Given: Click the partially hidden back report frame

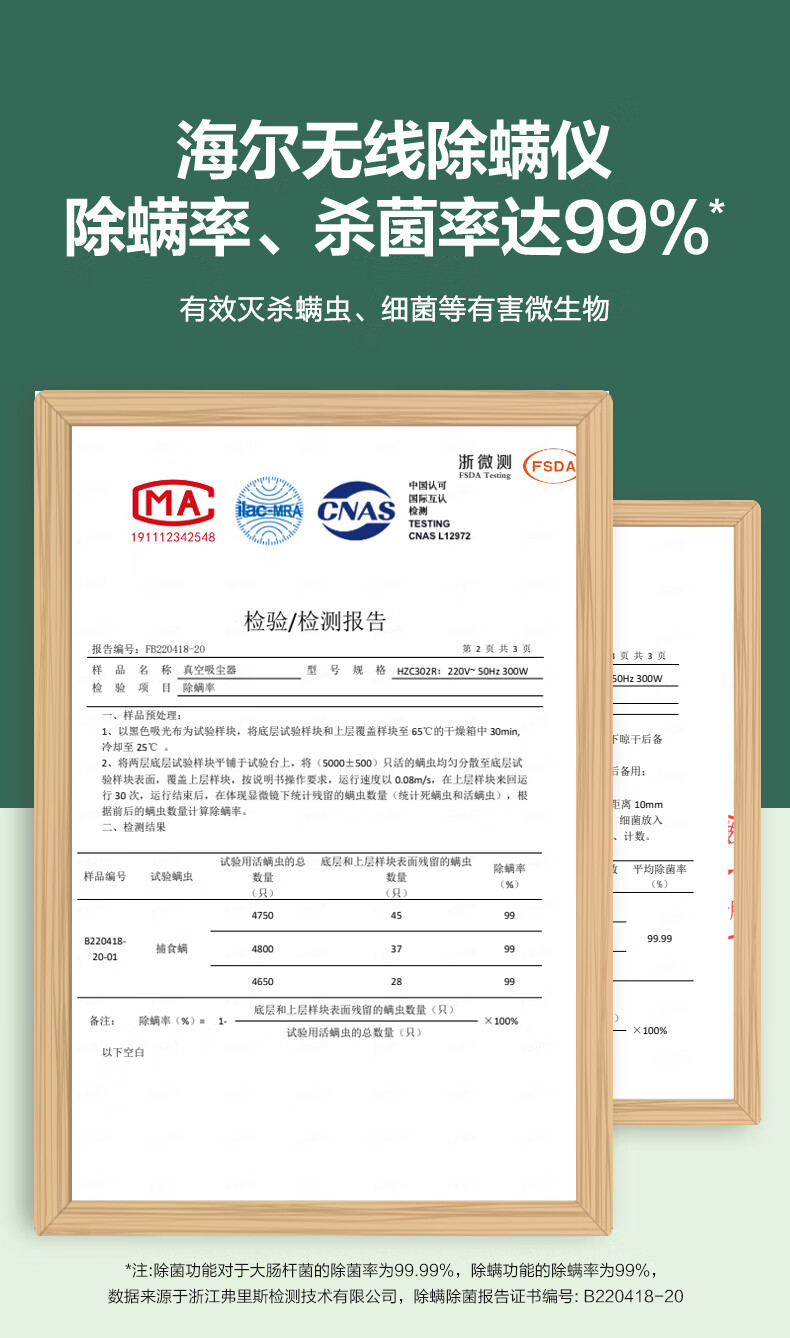Looking at the screenshot, I should (x=686, y=812).
